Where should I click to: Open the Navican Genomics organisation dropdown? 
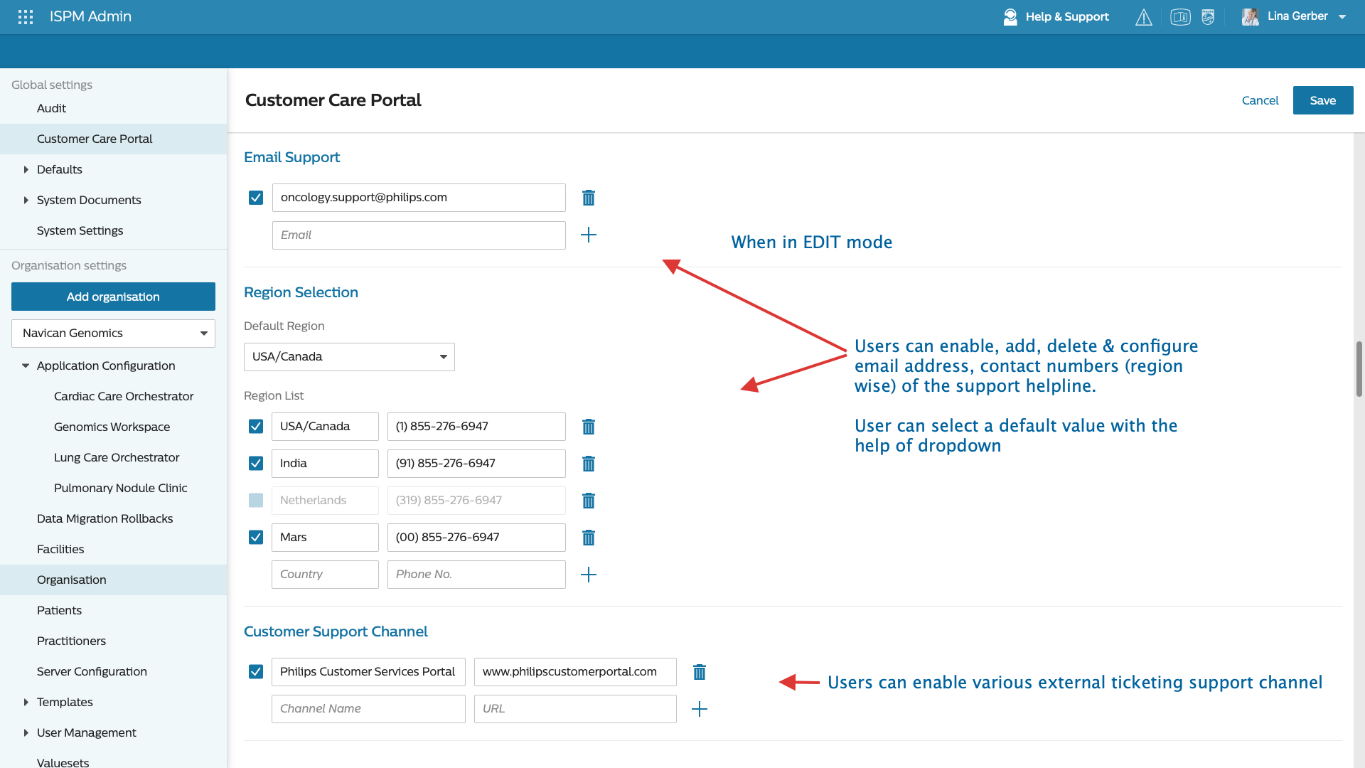point(113,333)
